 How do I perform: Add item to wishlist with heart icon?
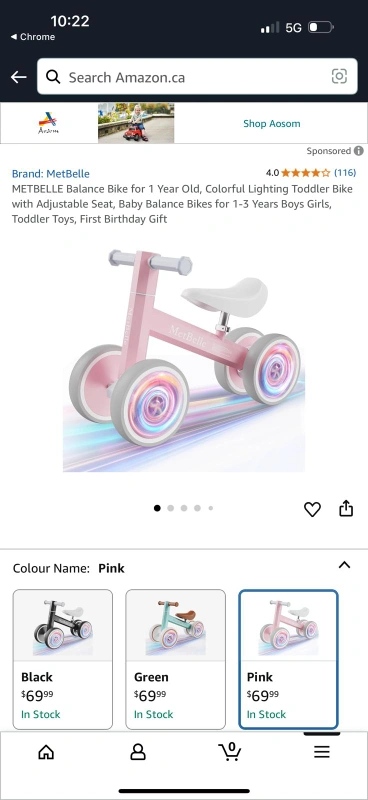(x=312, y=509)
